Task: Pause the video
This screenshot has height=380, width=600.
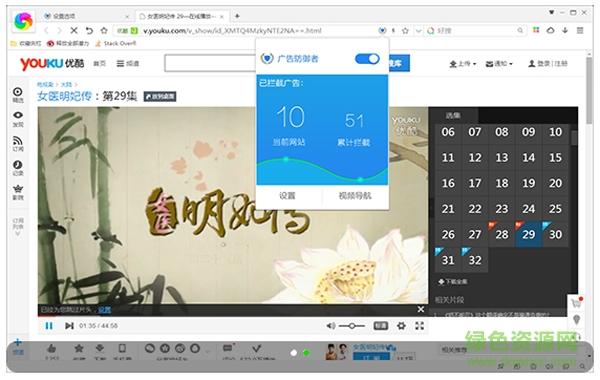Action: click(x=49, y=326)
